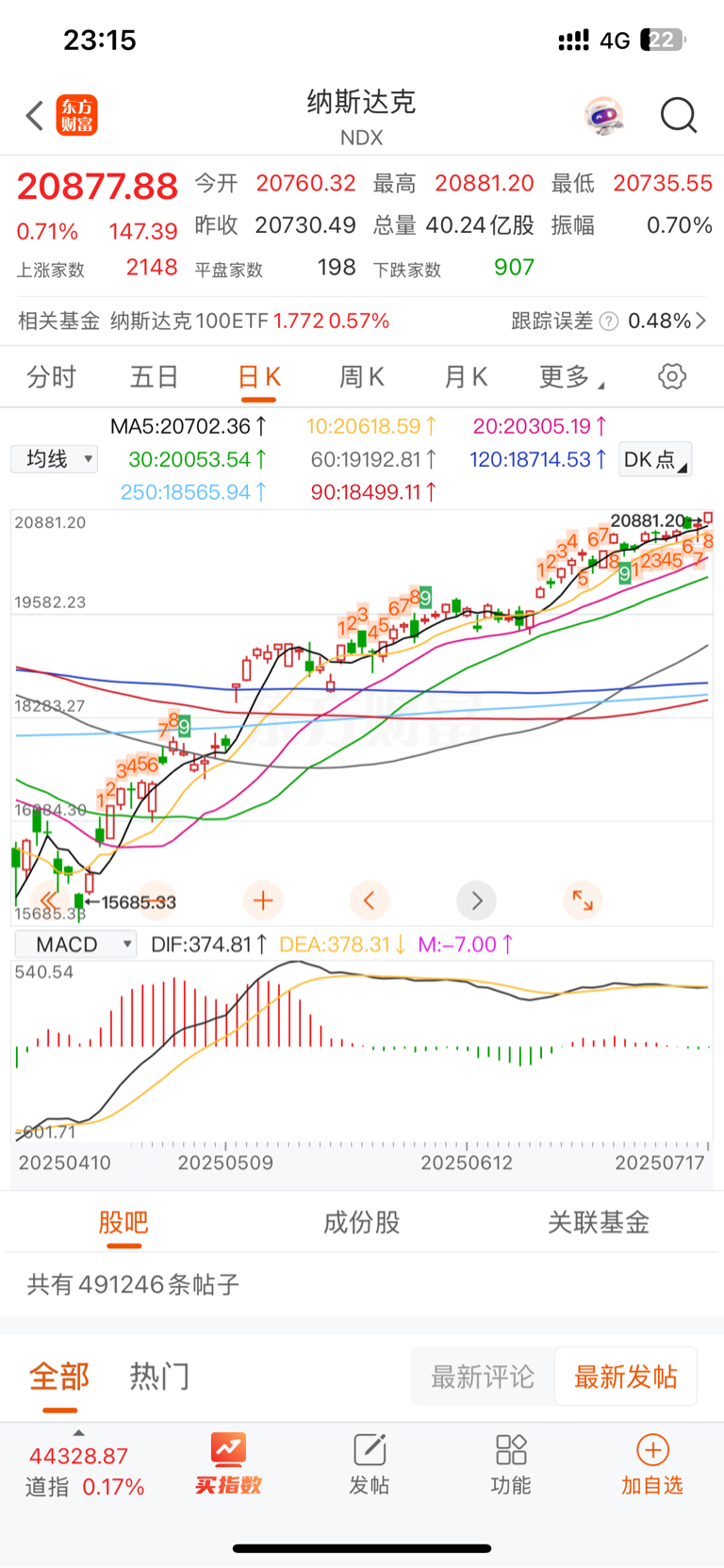Tap date label 20250612 on axis

click(467, 1163)
